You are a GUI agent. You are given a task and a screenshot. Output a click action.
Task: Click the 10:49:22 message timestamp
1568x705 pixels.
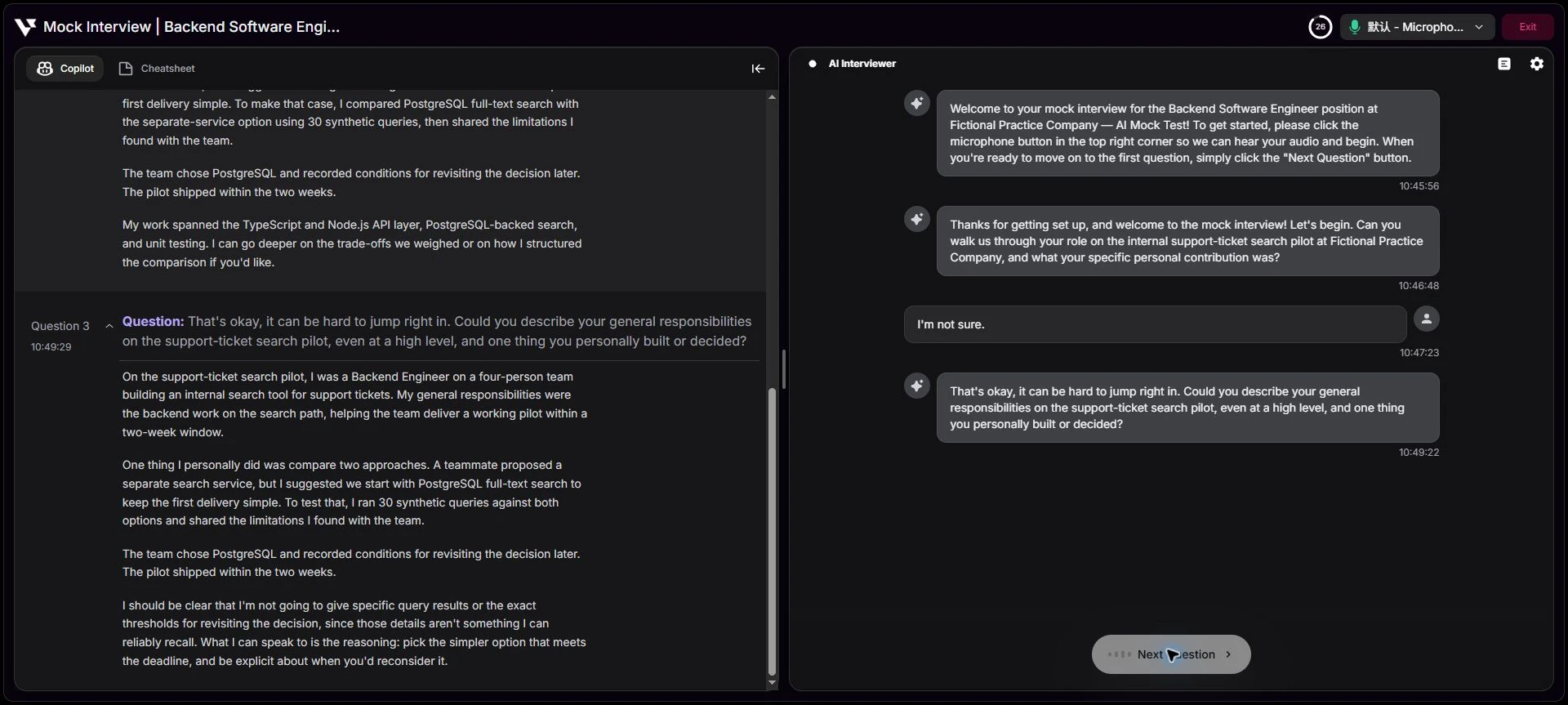[1419, 453]
